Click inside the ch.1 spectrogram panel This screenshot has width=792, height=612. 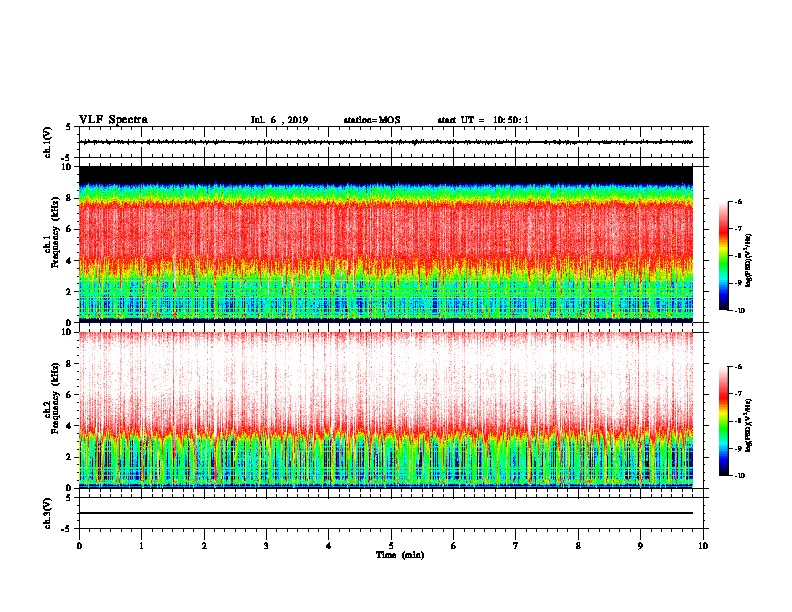click(x=386, y=244)
